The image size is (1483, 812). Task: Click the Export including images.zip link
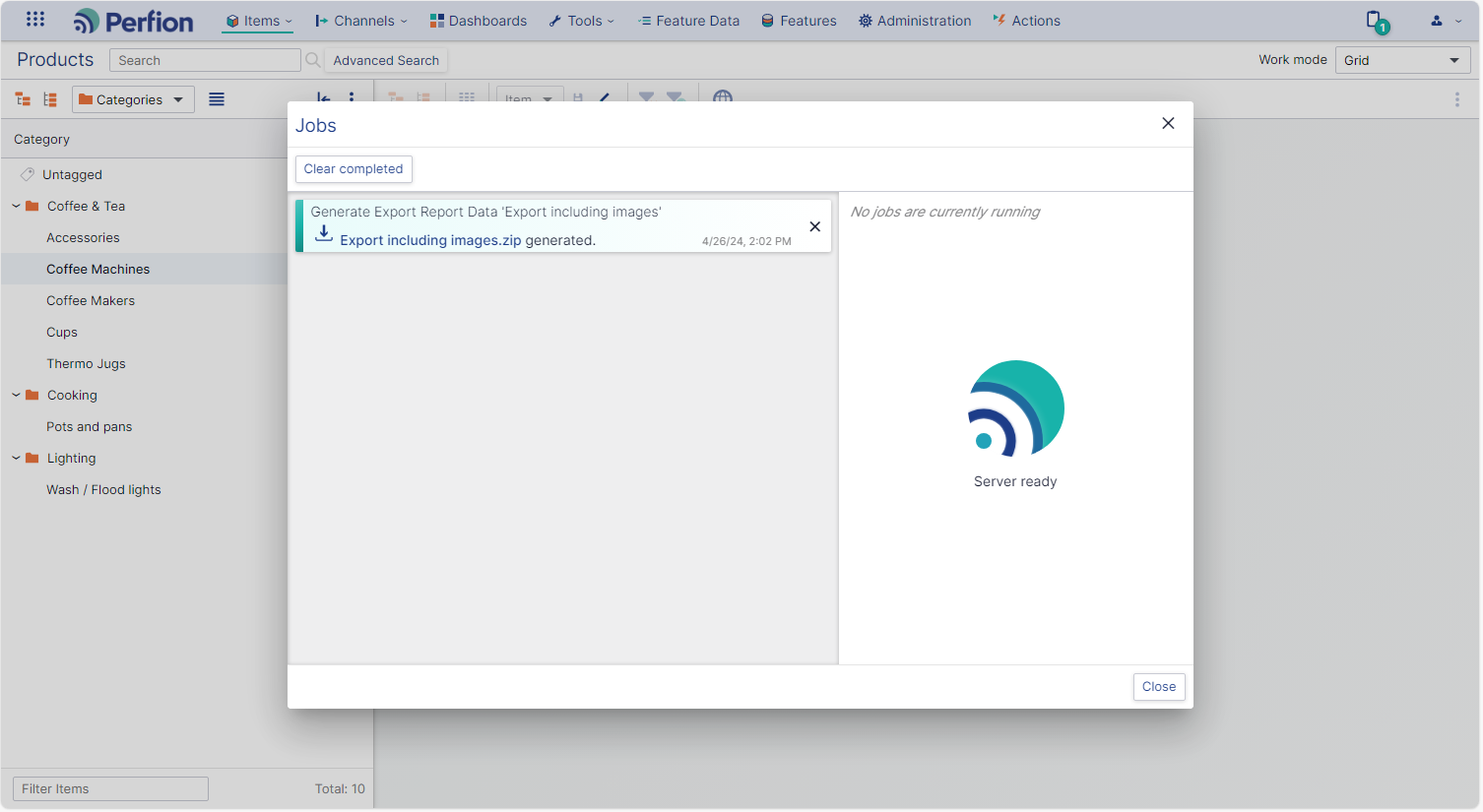tap(430, 240)
